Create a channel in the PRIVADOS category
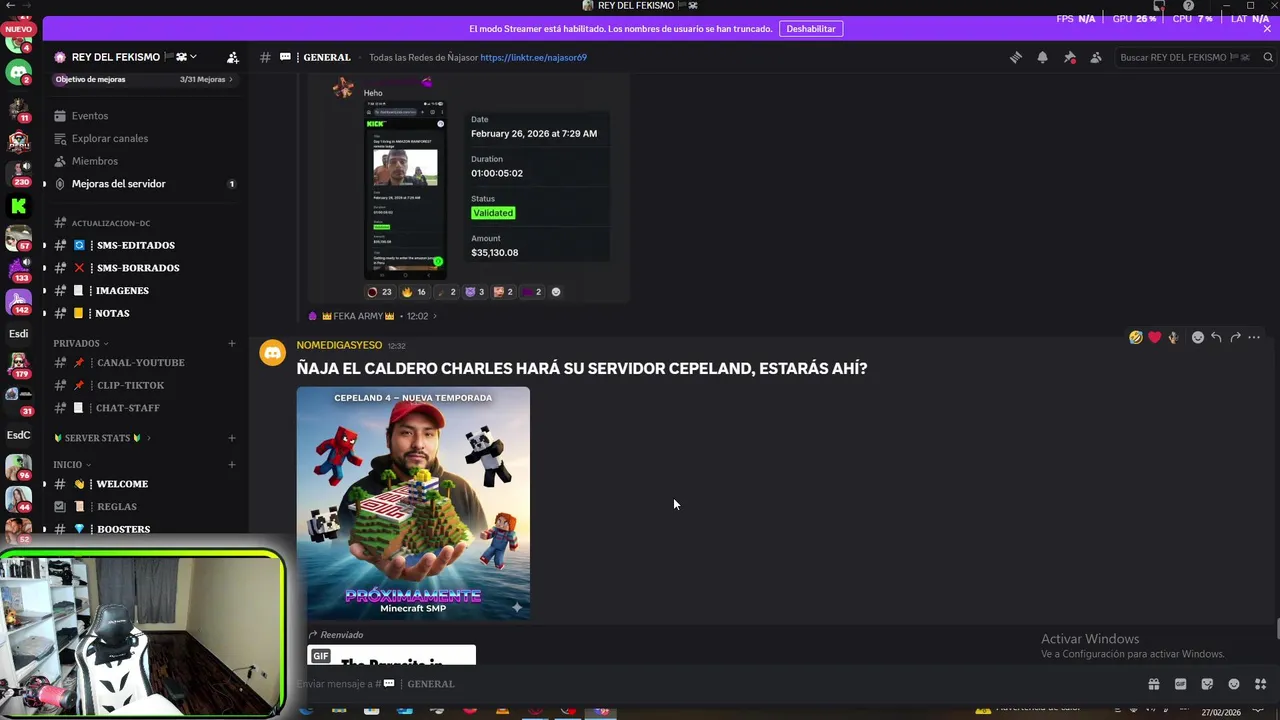The height and width of the screenshot is (720, 1280). pyautogui.click(x=232, y=343)
